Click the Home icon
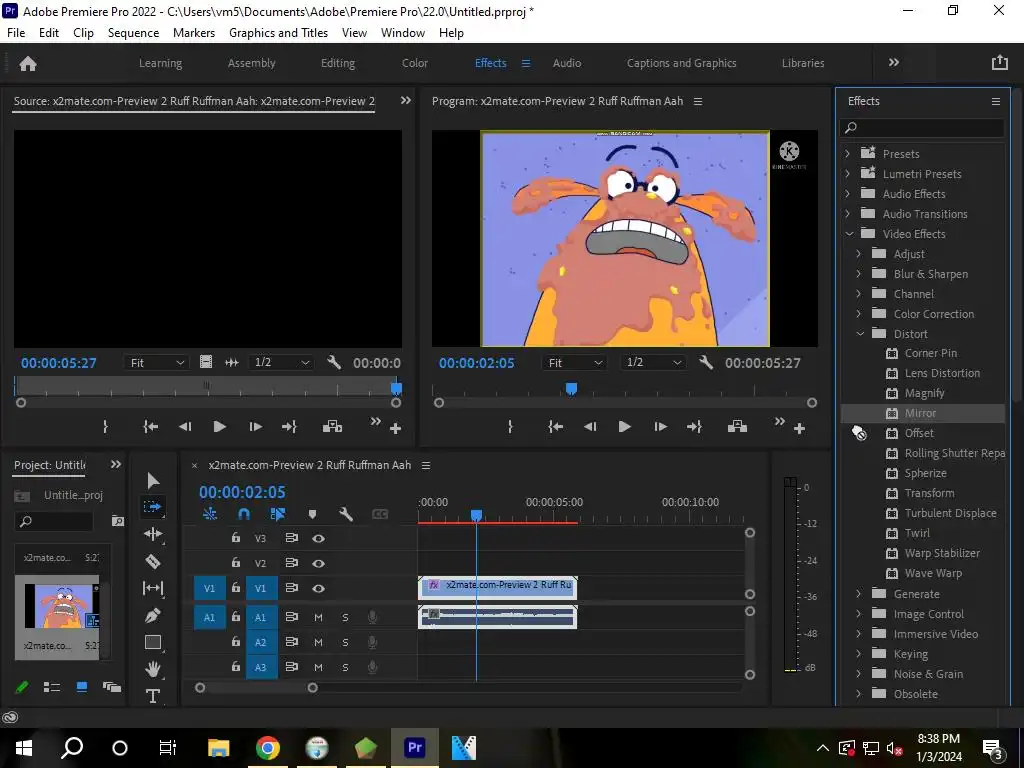The height and width of the screenshot is (768, 1024). tap(28, 63)
